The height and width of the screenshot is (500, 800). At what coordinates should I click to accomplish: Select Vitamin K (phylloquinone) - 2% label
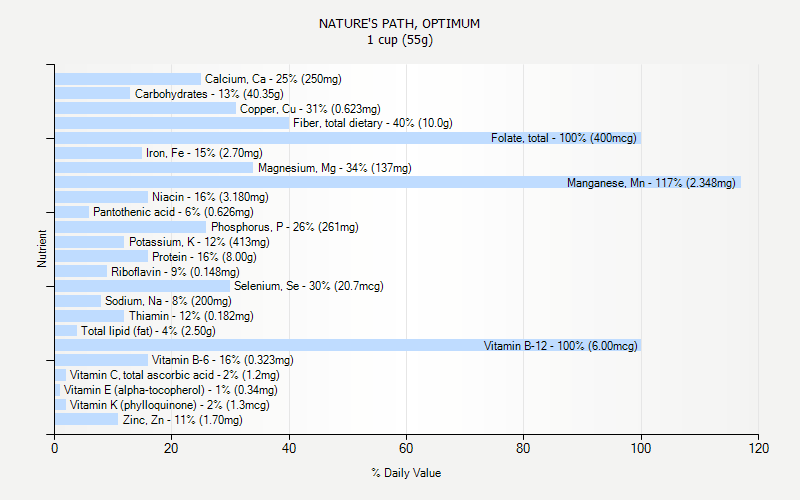click(169, 405)
